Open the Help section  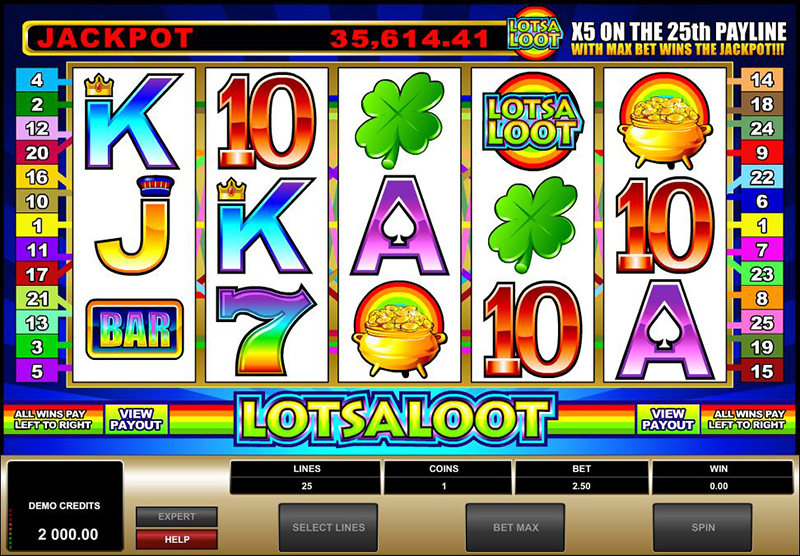pos(177,539)
